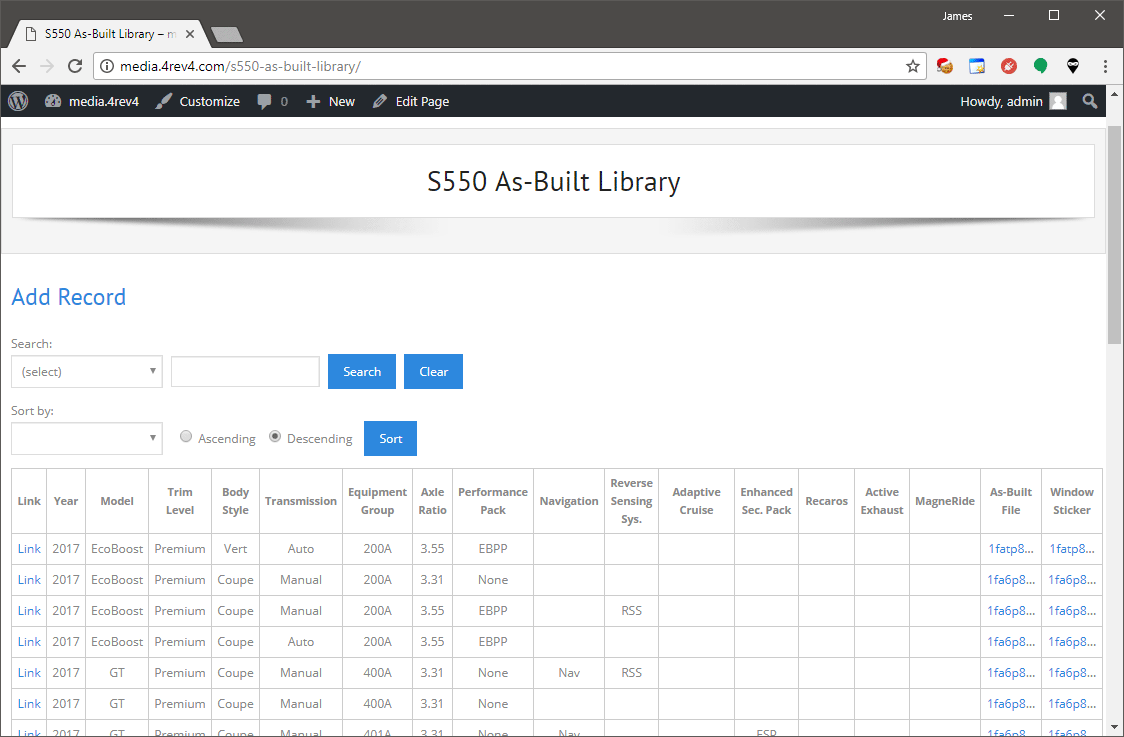Select the Descending radio button
Viewport: 1124px width, 737px height.
pos(275,437)
